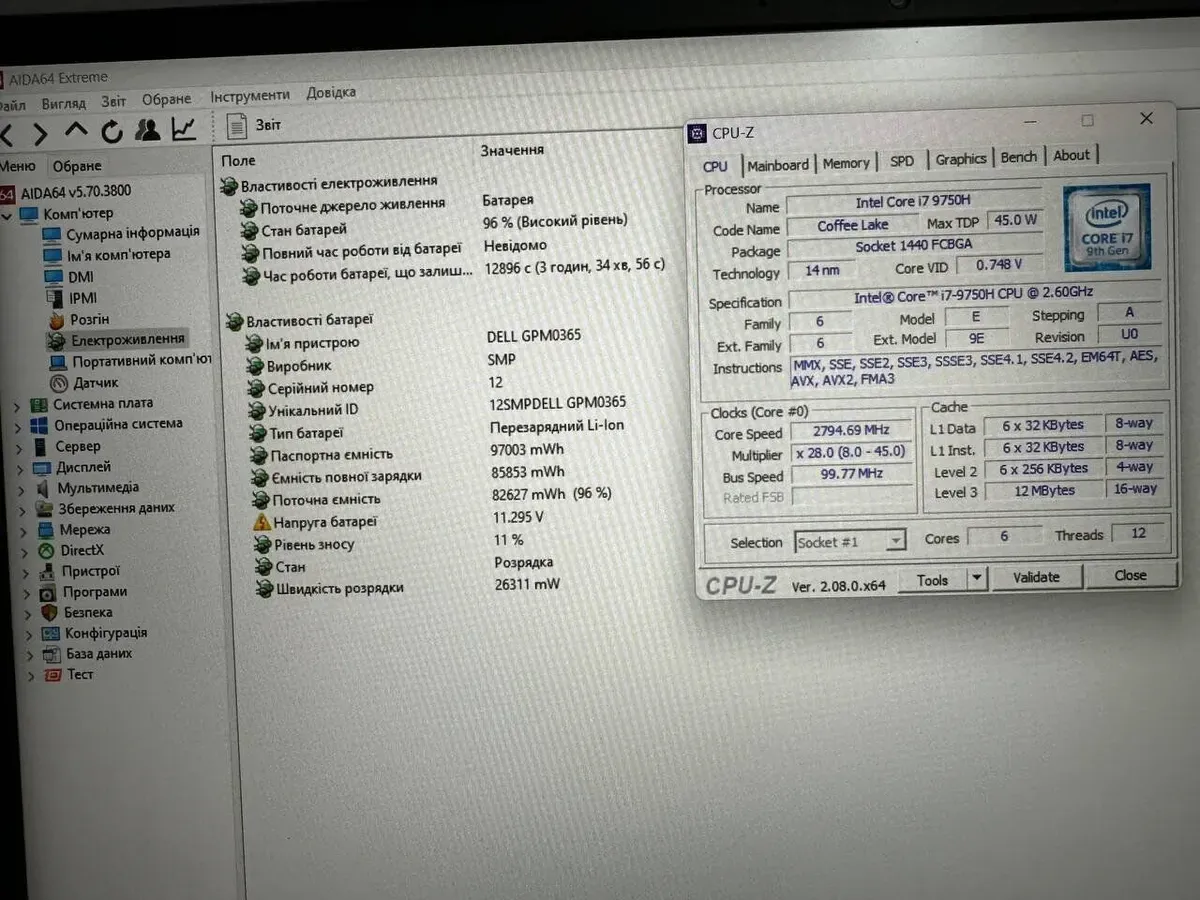
Task: Switch to the Memory tab in CPU-Z
Action: pyautogui.click(x=846, y=163)
